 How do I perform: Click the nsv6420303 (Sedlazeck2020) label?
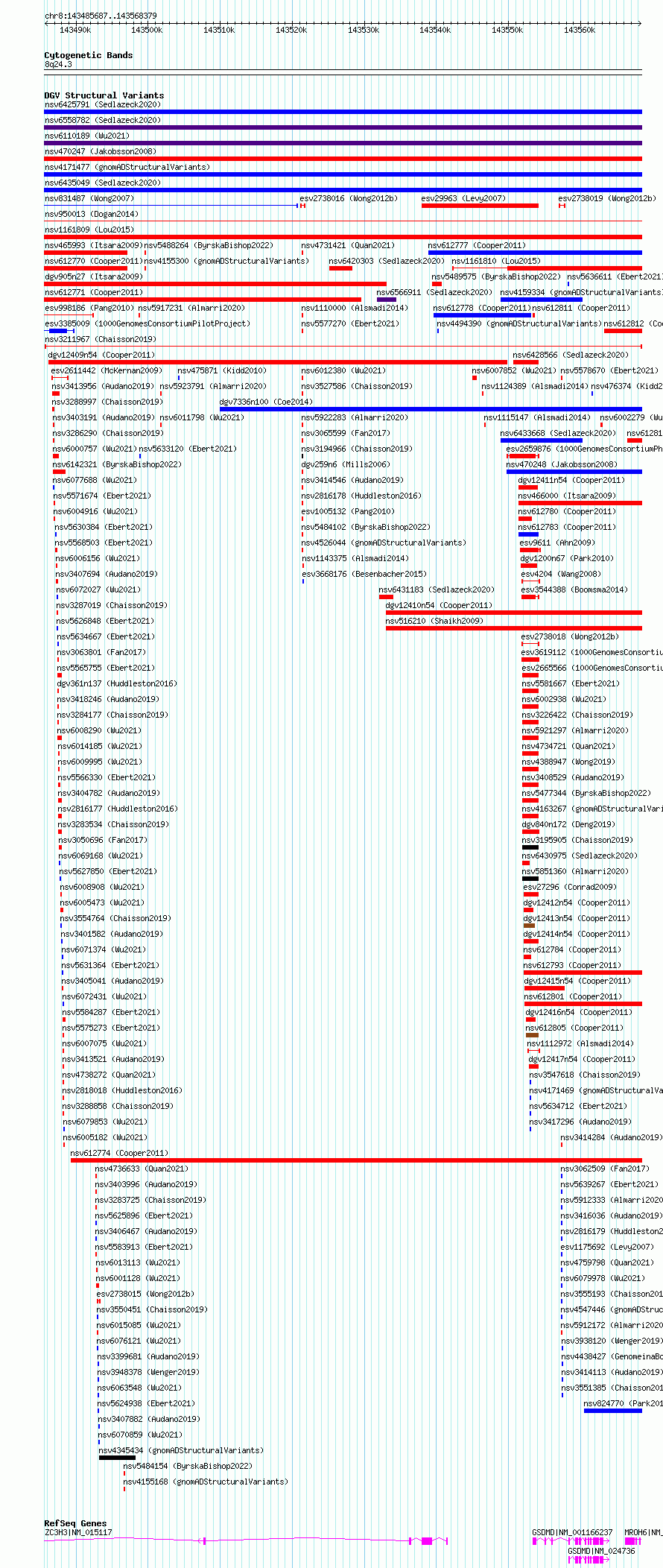point(387,261)
